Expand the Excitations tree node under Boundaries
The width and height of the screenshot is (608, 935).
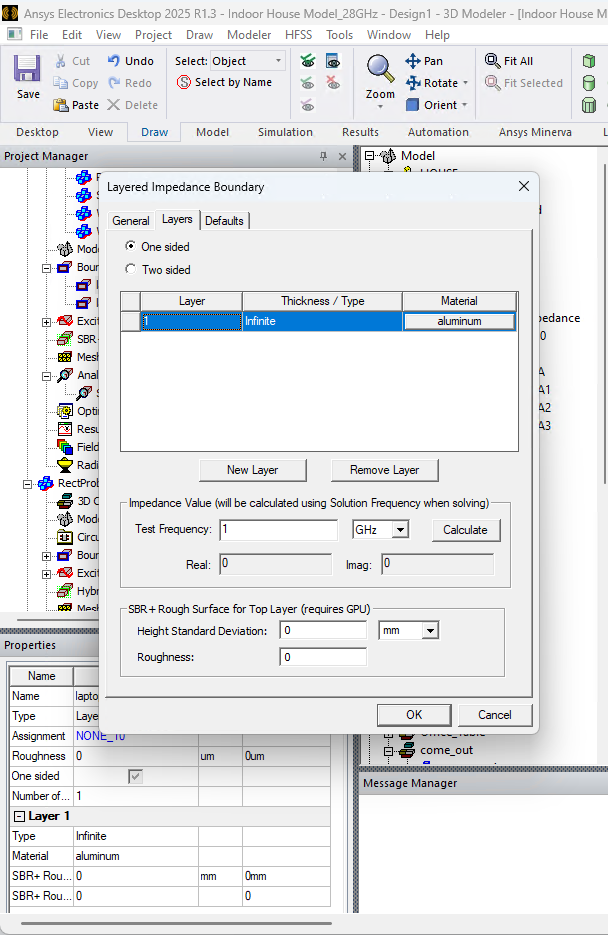click(x=46, y=322)
